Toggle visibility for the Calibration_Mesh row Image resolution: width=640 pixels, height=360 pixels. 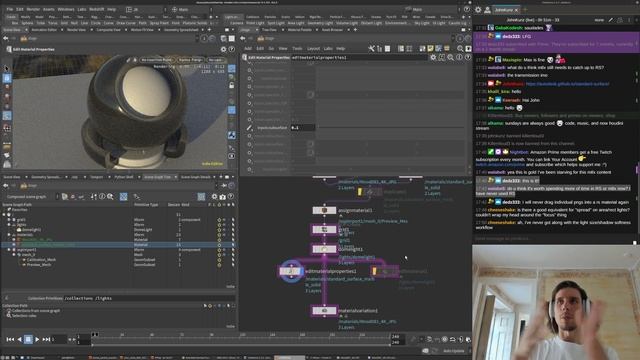(219, 260)
